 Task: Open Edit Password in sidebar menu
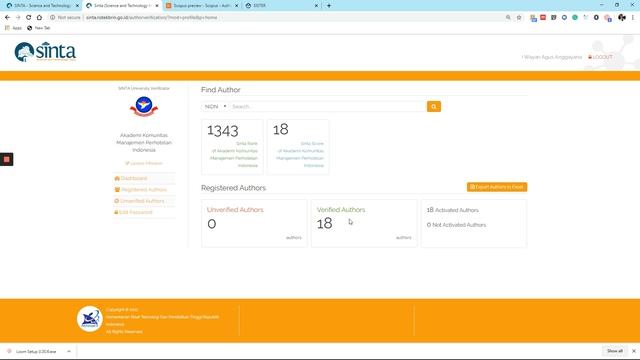click(x=133, y=212)
